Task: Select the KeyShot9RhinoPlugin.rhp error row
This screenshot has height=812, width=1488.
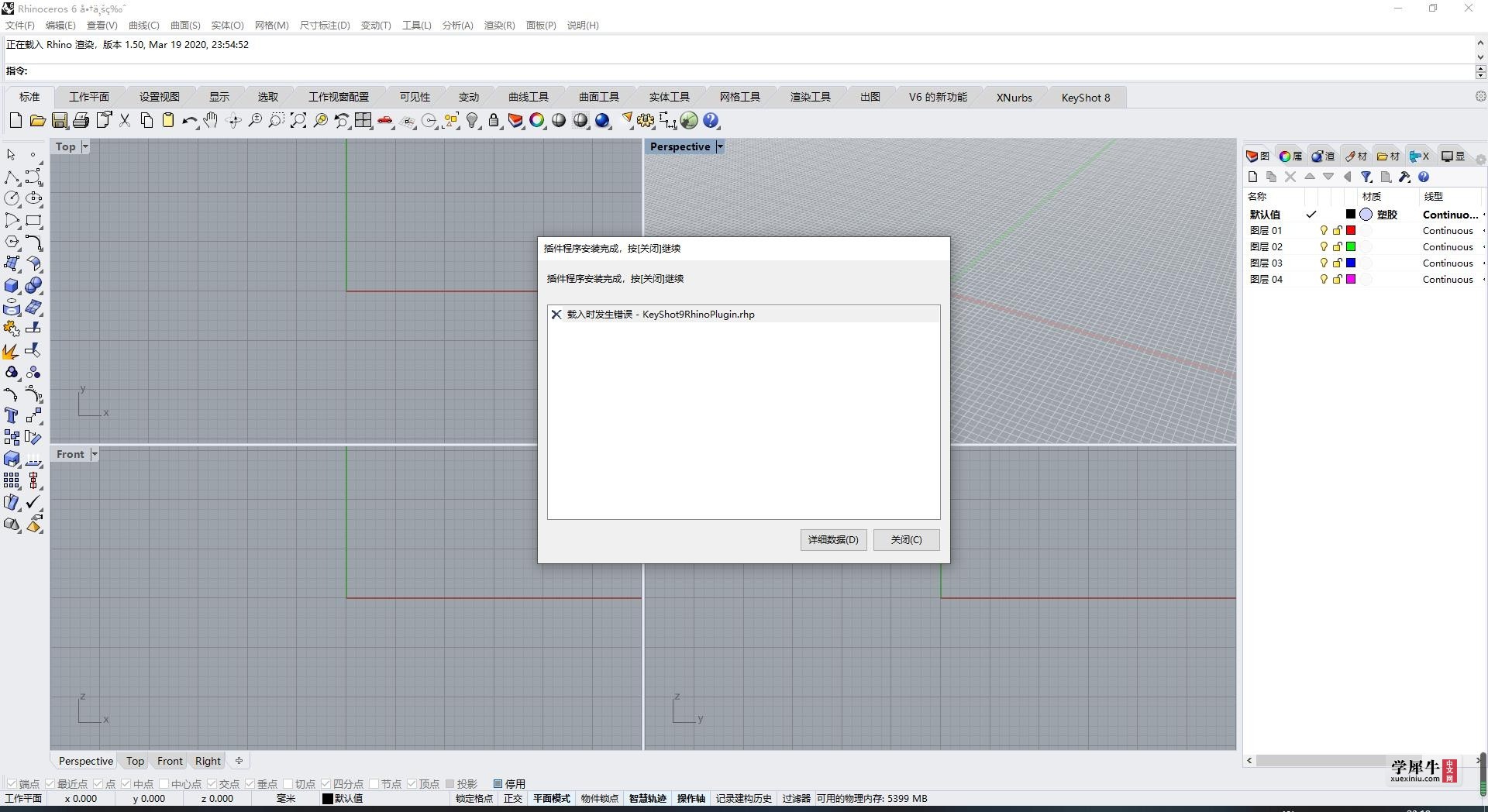Action: [744, 314]
